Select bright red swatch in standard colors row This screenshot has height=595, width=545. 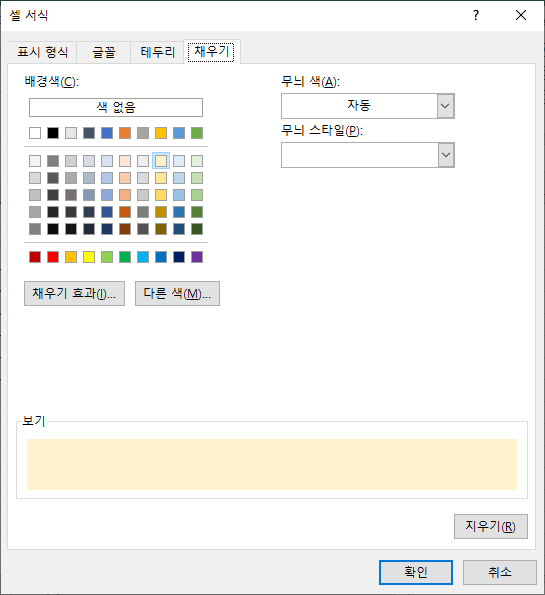tap(53, 257)
